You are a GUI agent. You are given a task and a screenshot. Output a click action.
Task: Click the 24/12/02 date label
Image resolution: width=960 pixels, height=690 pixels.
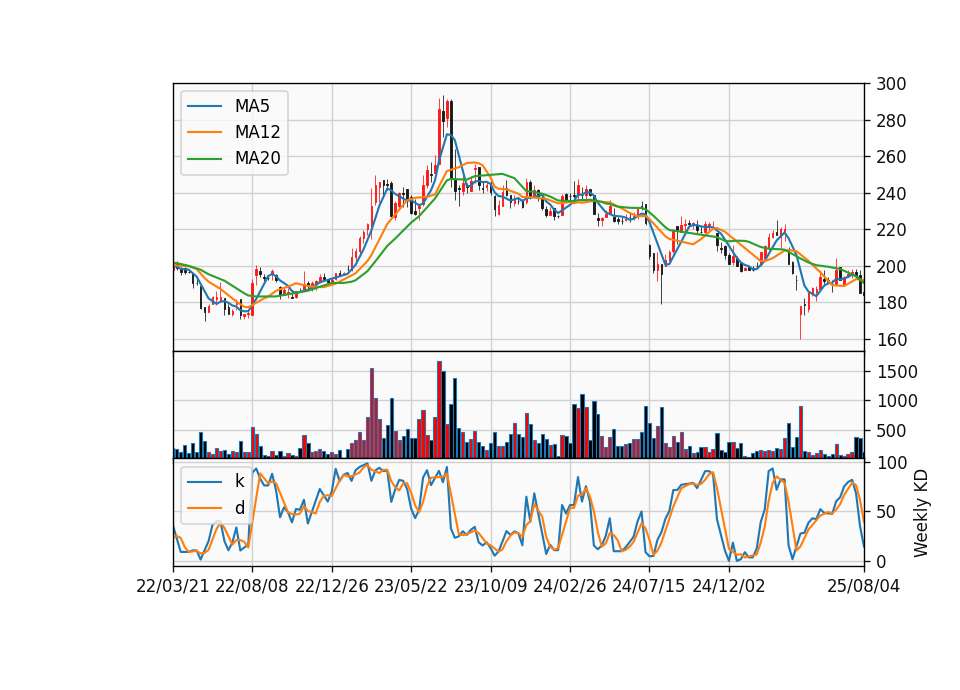point(729,586)
